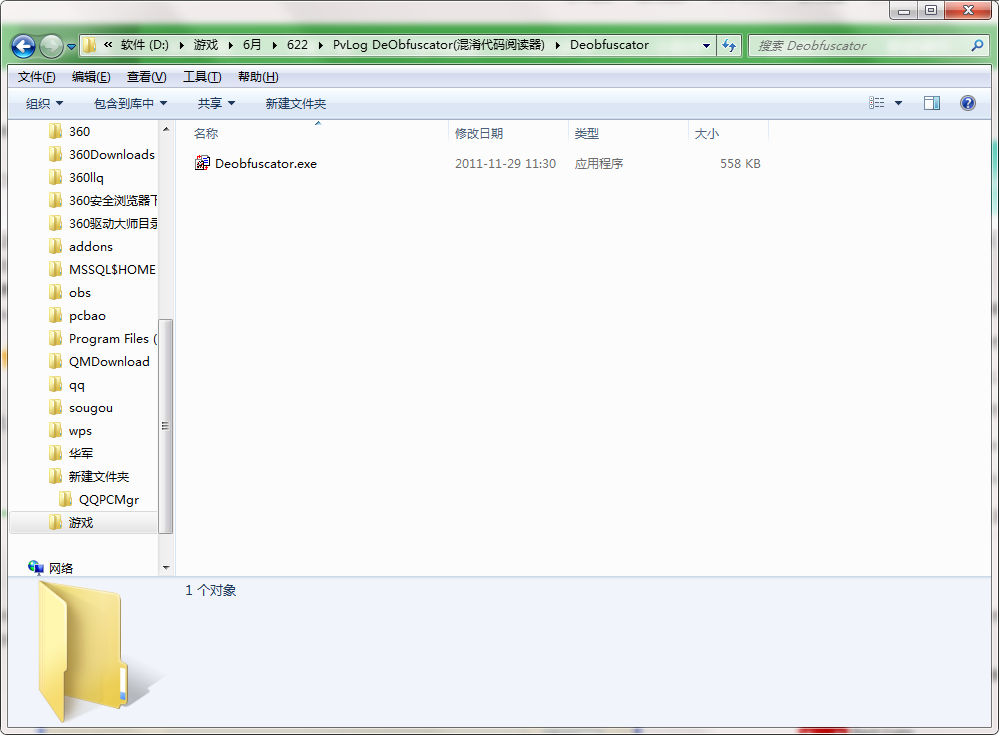
Task: Navigate to 软件 (D:) in breadcrumb
Action: [x=145, y=45]
